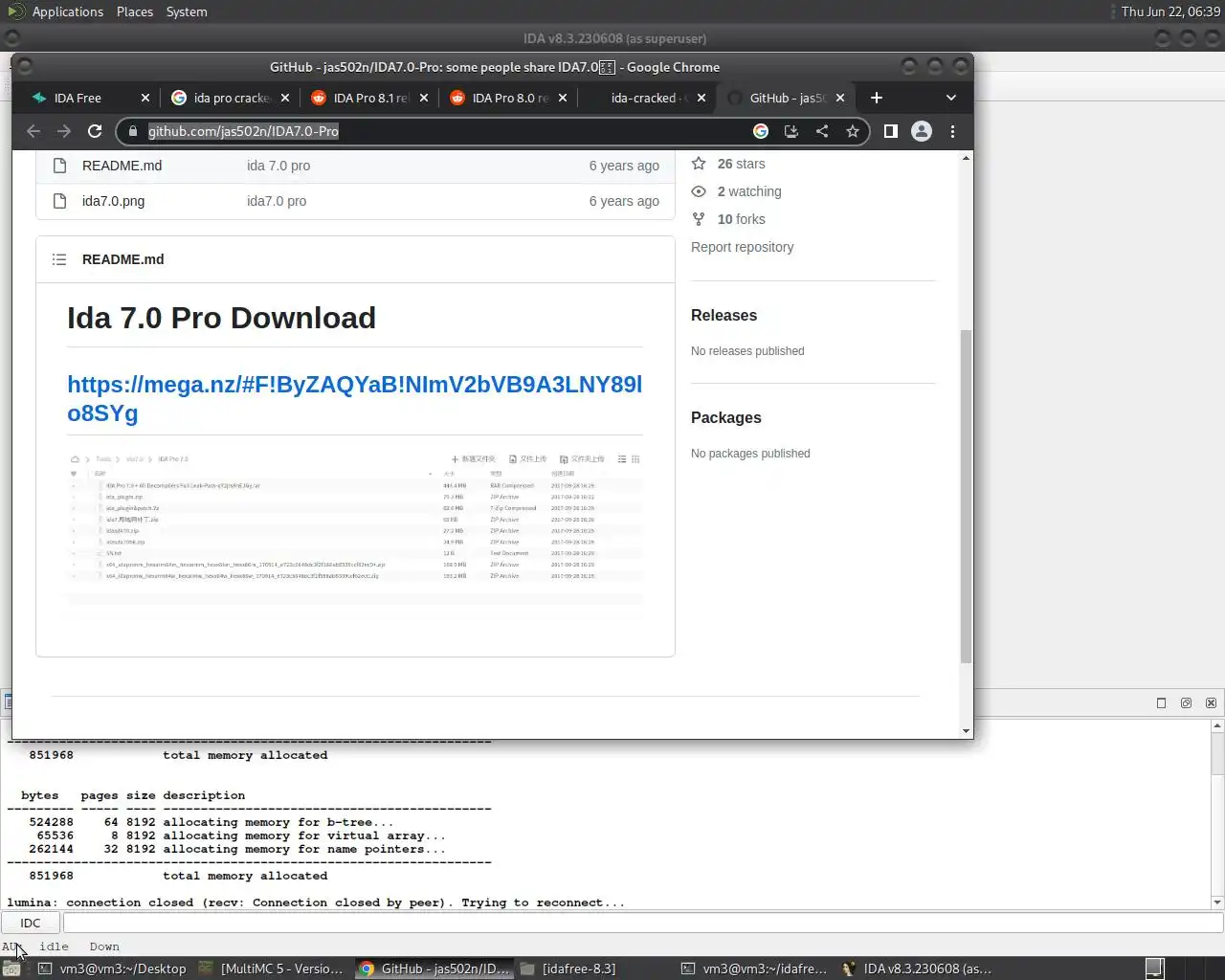
Task: Switch to 'ida pro cracke' search tab
Action: (230, 98)
